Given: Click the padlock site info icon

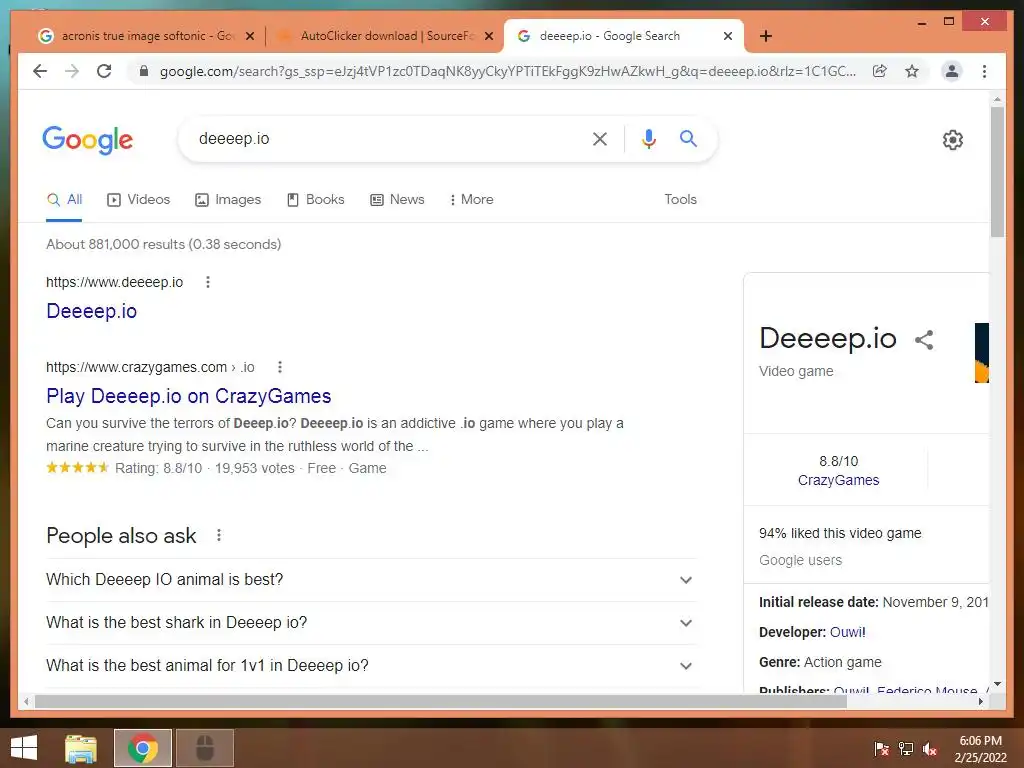Looking at the screenshot, I should (x=144, y=71).
